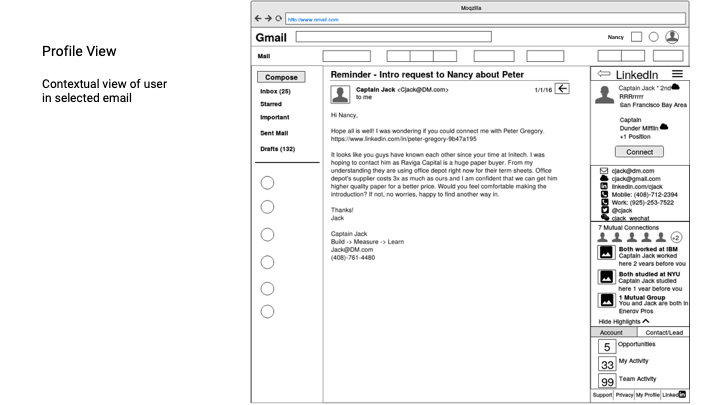Click the Connect button in LinkedIn panel
The height and width of the screenshot is (405, 720).
click(639, 152)
